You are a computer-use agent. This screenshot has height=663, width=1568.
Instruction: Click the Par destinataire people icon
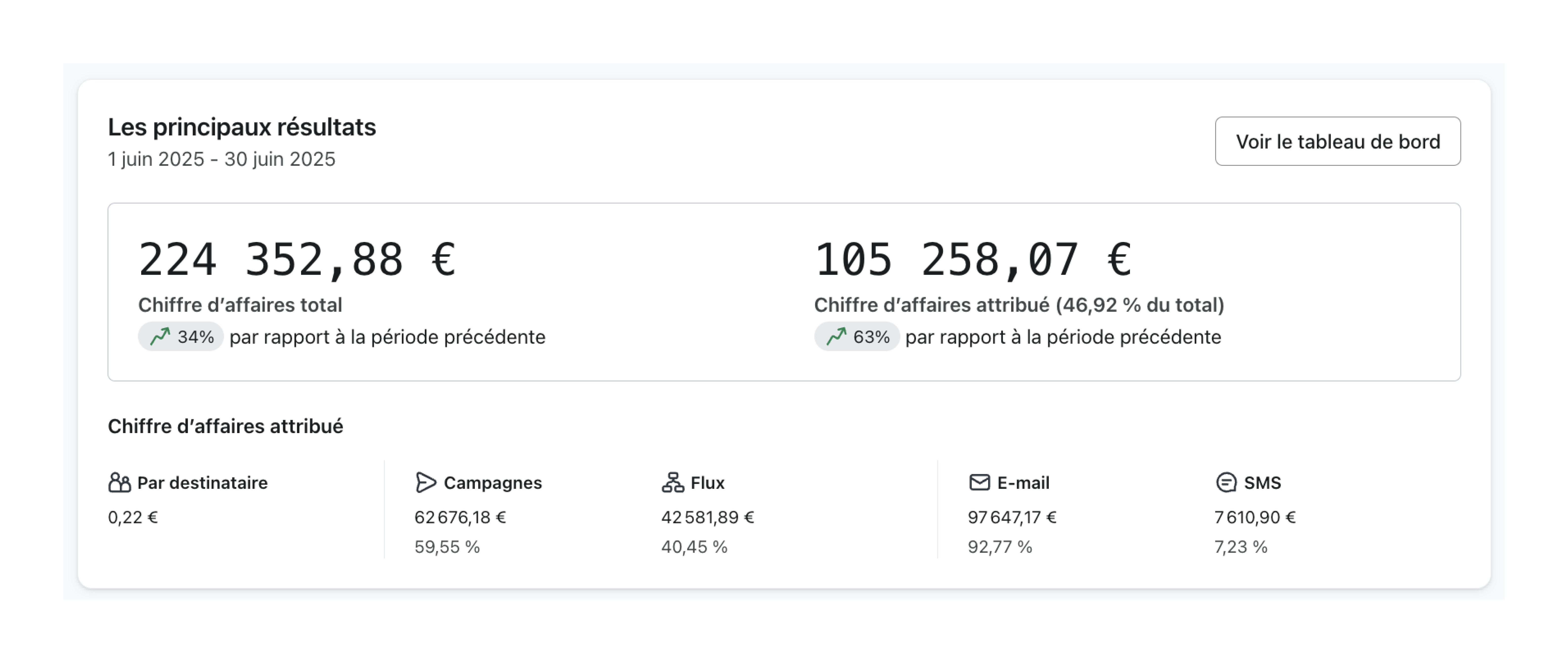click(x=119, y=482)
